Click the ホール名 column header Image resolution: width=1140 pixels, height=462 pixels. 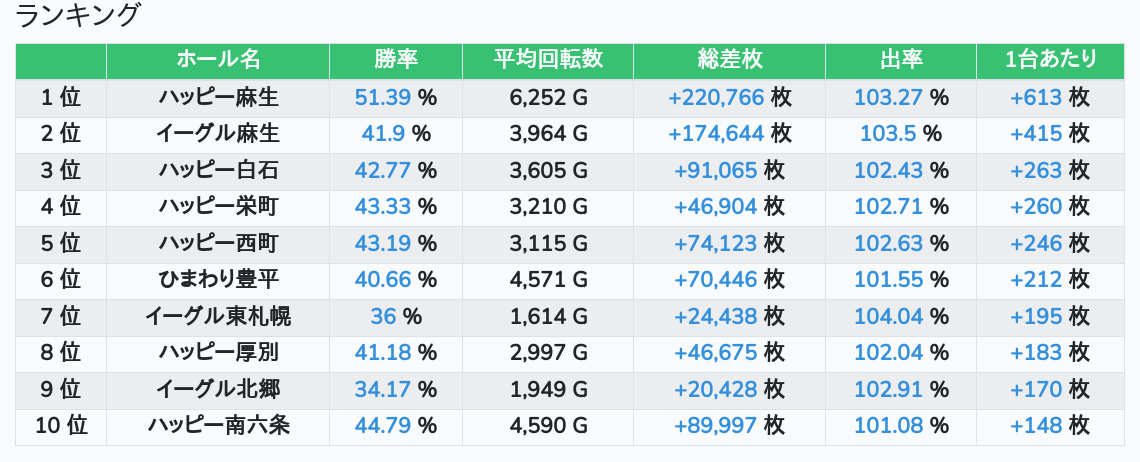click(x=217, y=60)
